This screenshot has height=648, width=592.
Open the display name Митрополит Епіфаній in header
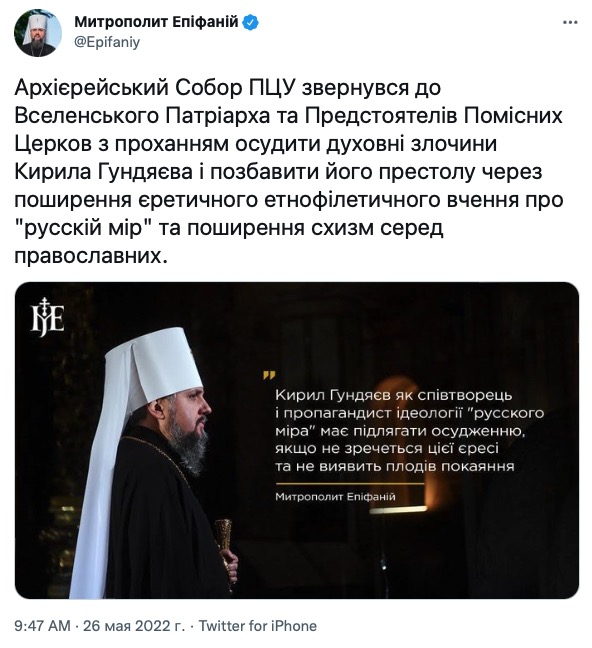click(156, 21)
